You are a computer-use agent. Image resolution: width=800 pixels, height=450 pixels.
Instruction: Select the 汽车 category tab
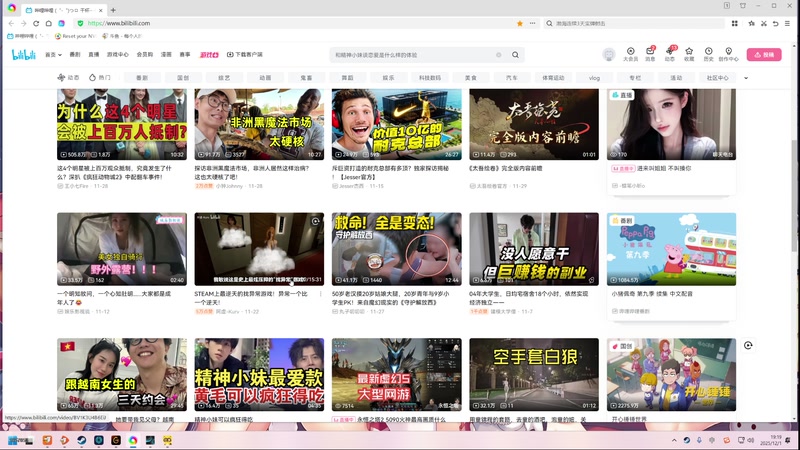point(512,78)
